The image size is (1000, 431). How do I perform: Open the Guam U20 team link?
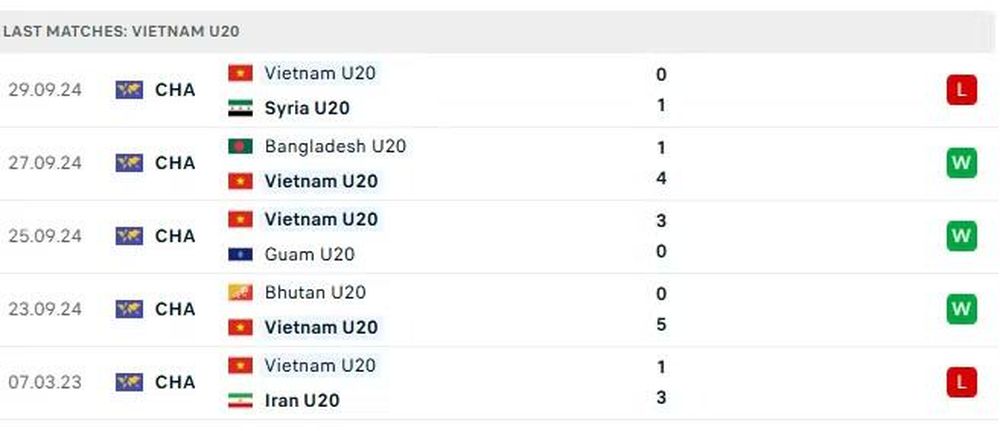[x=309, y=254]
